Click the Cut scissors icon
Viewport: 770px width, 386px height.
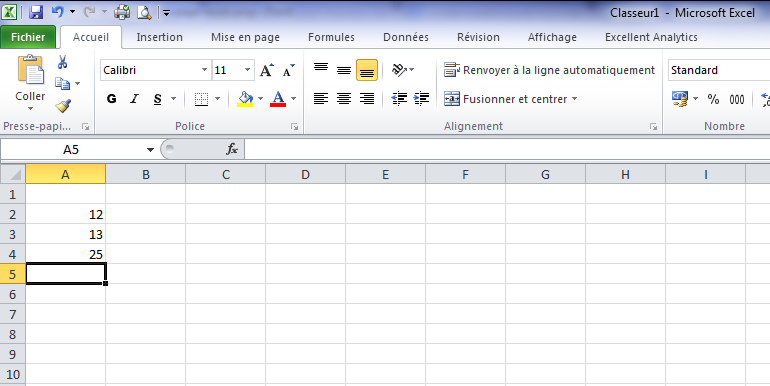coord(62,62)
